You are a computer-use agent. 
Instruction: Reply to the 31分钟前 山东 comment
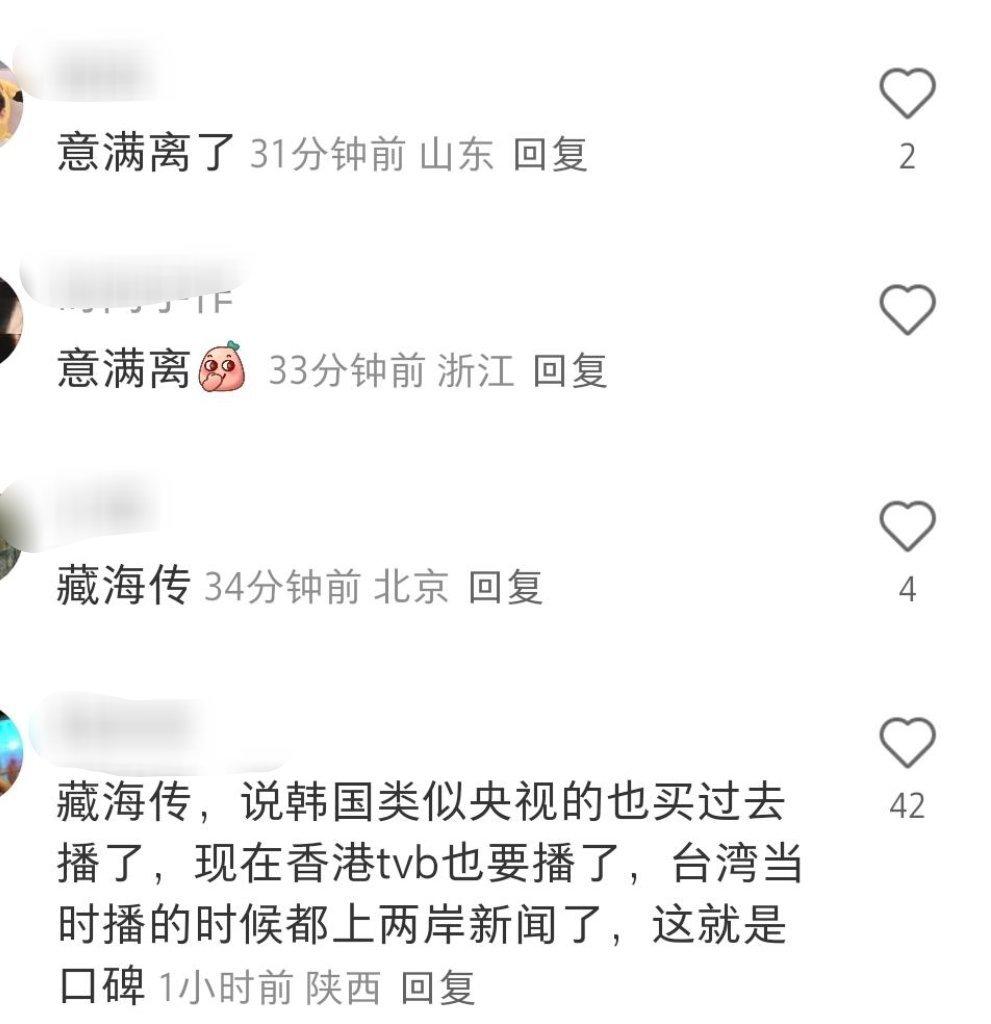(549, 155)
